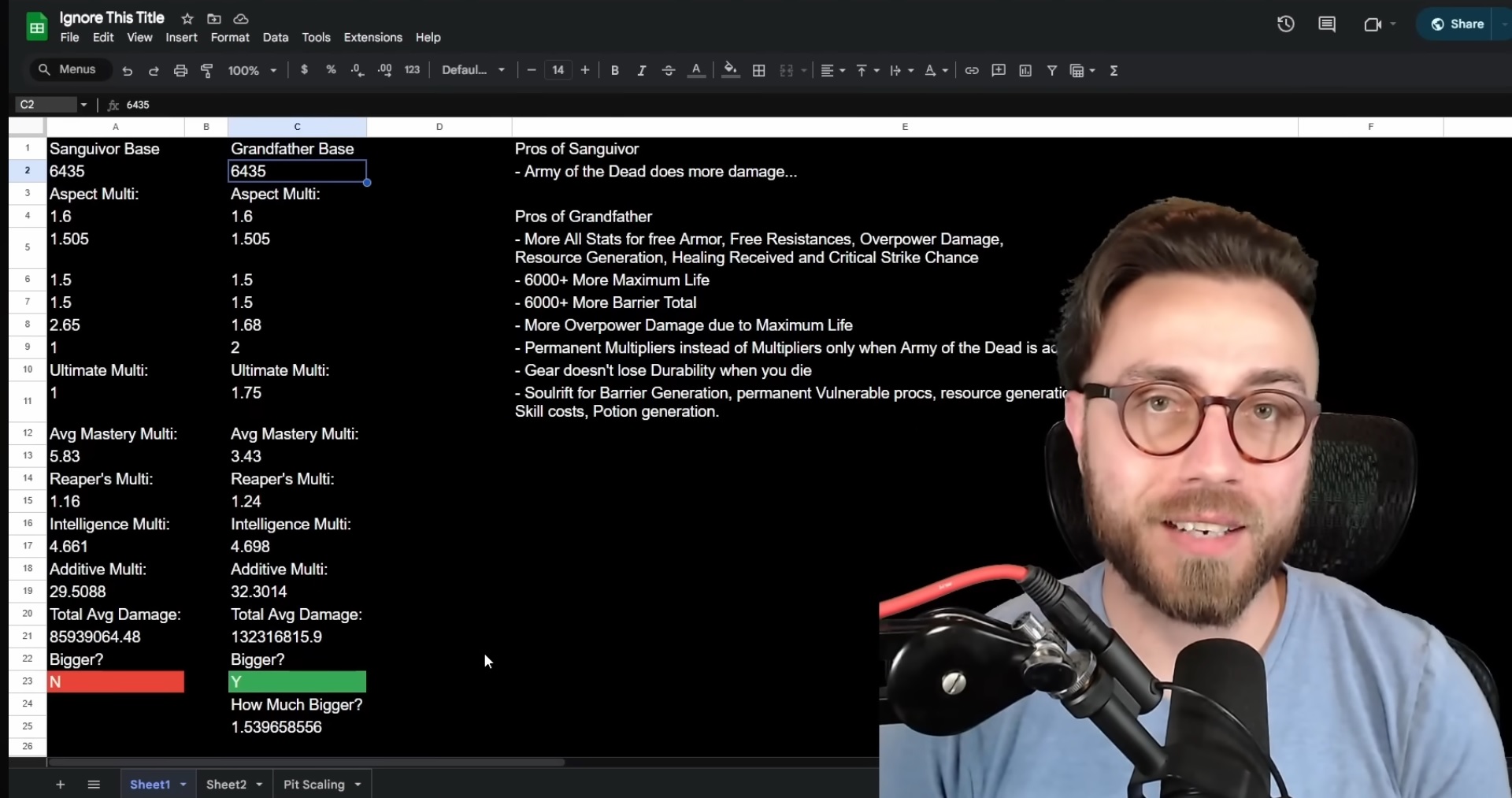Check cloud save status icon

click(241, 18)
